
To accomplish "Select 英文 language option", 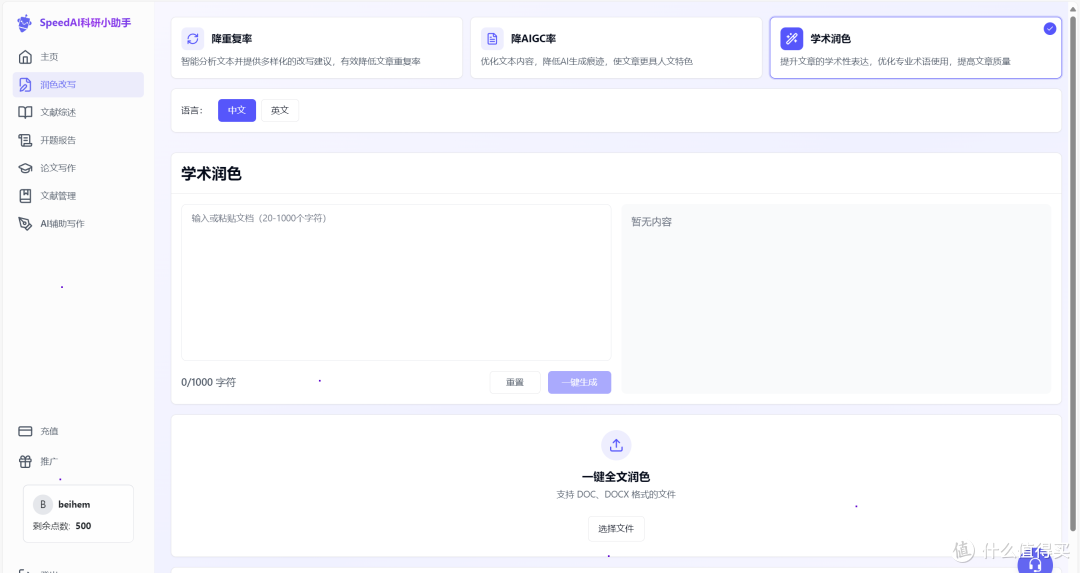I will pyautogui.click(x=280, y=110).
